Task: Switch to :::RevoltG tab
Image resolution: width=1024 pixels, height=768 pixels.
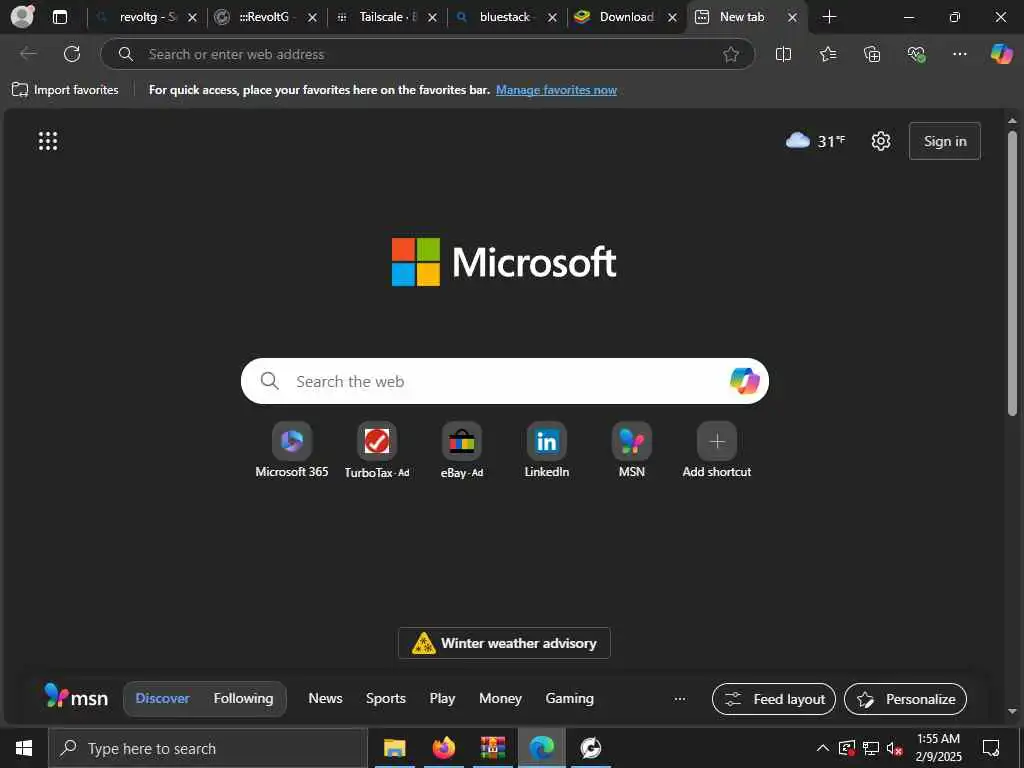Action: pyautogui.click(x=264, y=17)
